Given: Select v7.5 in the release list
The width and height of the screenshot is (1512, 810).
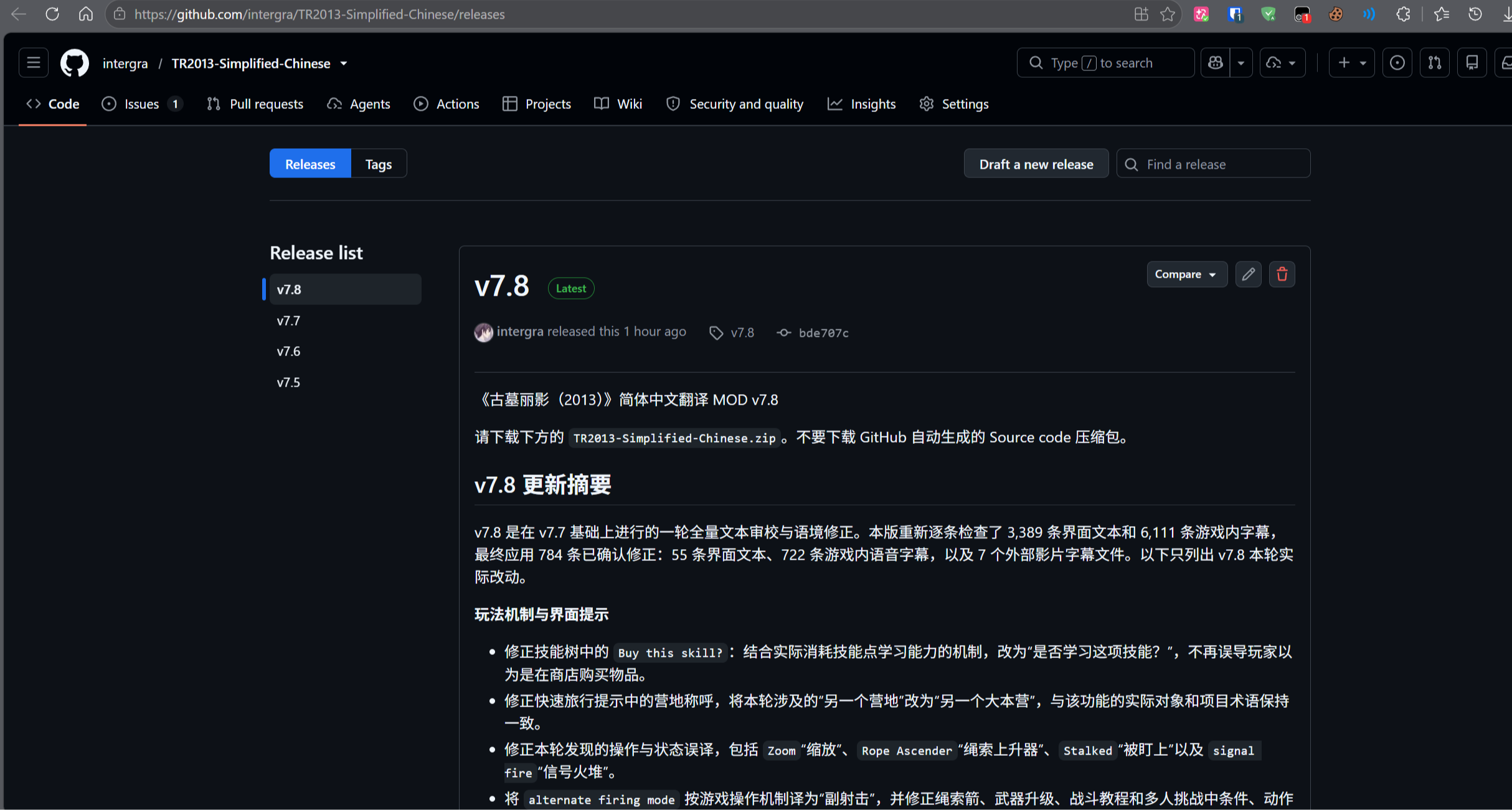Looking at the screenshot, I should (x=345, y=382).
